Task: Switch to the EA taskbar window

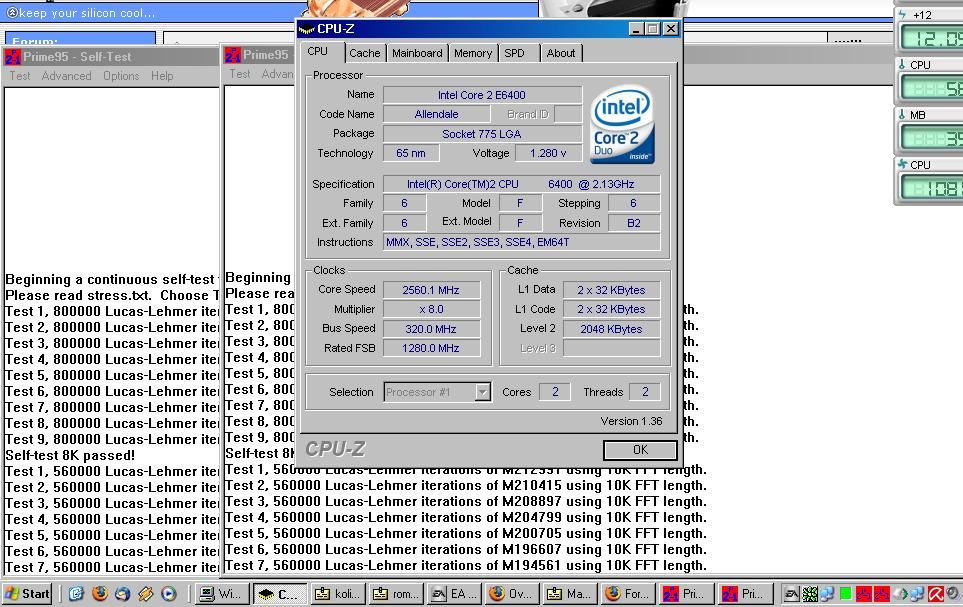Action: click(453, 593)
